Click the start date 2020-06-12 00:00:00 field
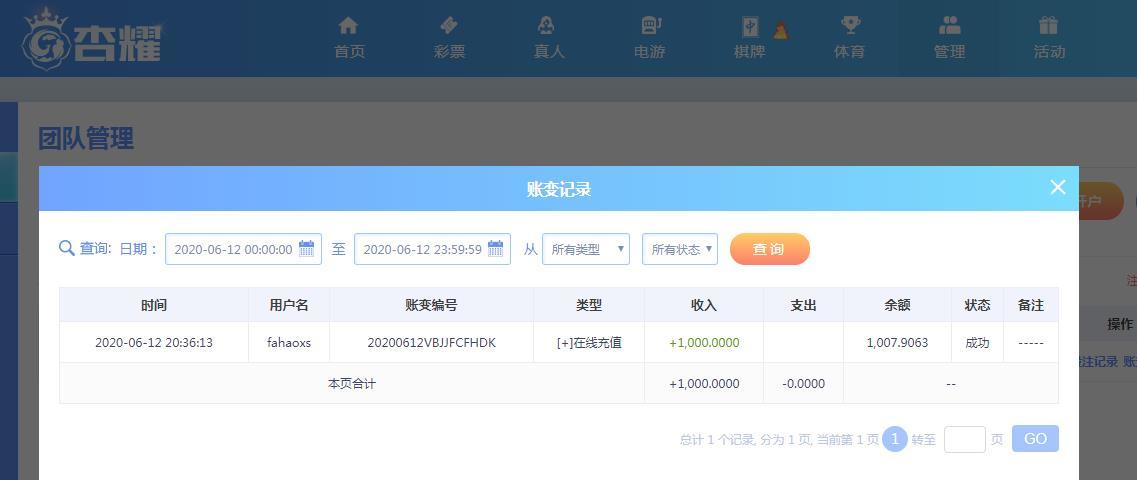 (243, 249)
